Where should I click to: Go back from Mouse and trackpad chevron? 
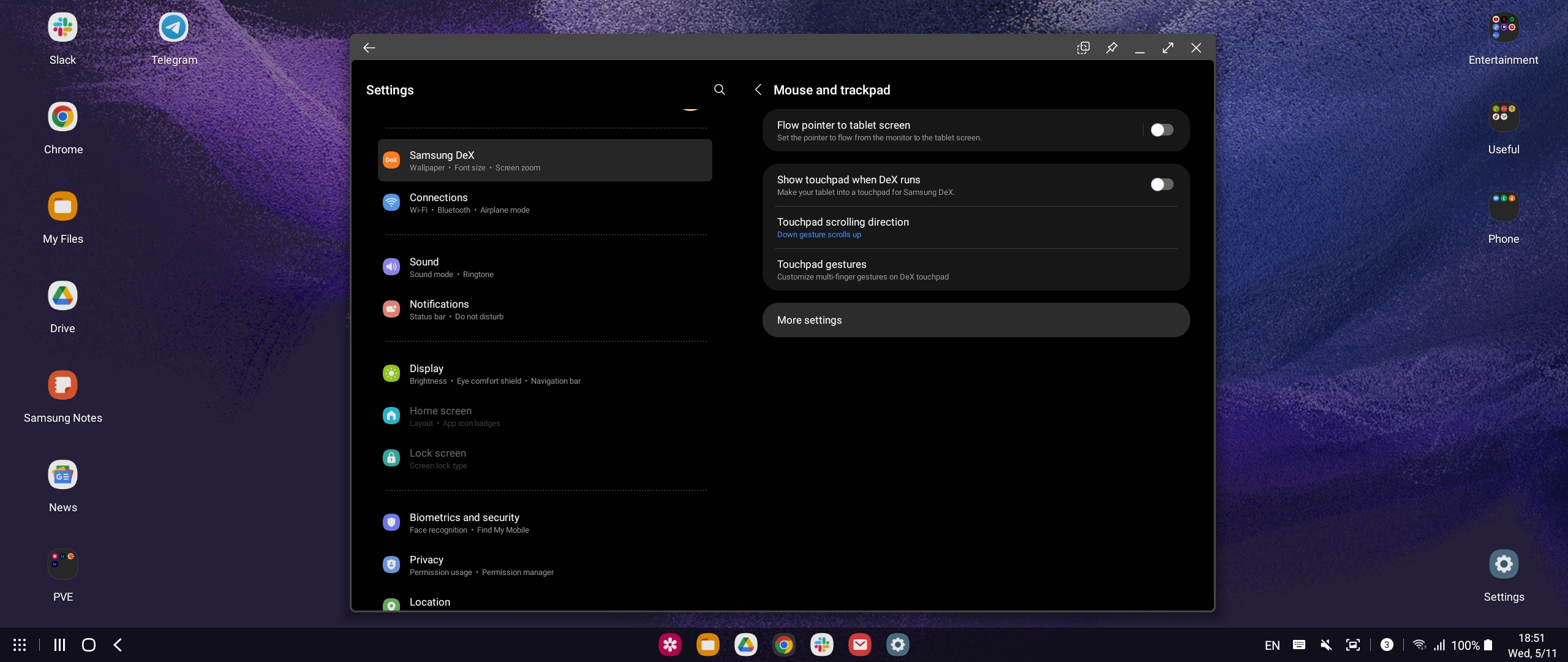tap(758, 89)
